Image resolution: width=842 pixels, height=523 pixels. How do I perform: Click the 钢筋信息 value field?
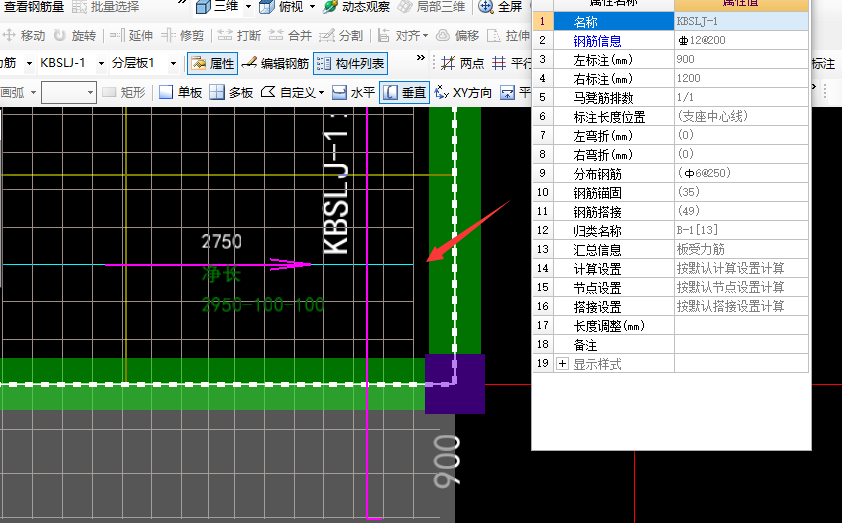741,40
